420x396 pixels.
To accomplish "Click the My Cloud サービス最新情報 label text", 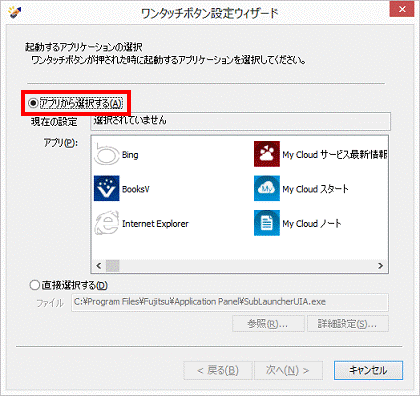I will tap(334, 155).
